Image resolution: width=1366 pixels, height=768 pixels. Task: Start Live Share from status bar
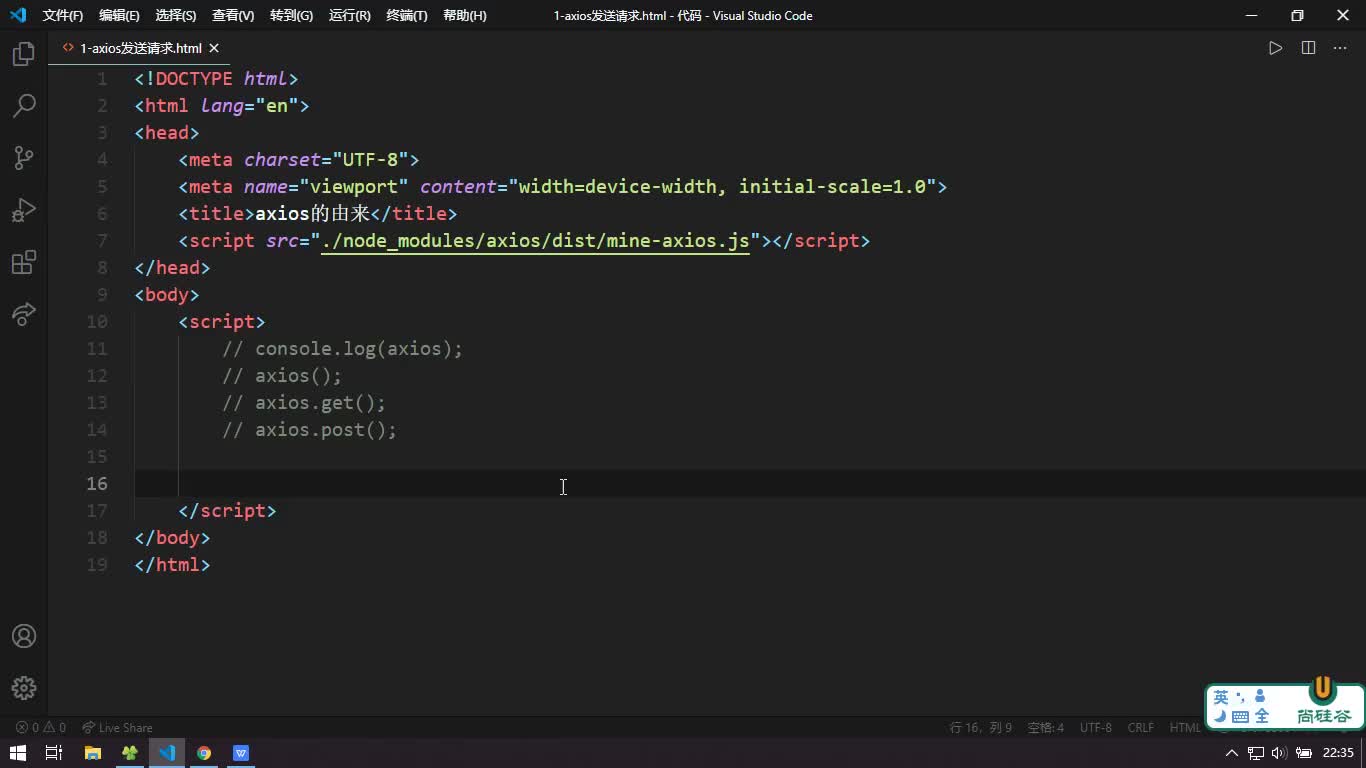tap(117, 728)
